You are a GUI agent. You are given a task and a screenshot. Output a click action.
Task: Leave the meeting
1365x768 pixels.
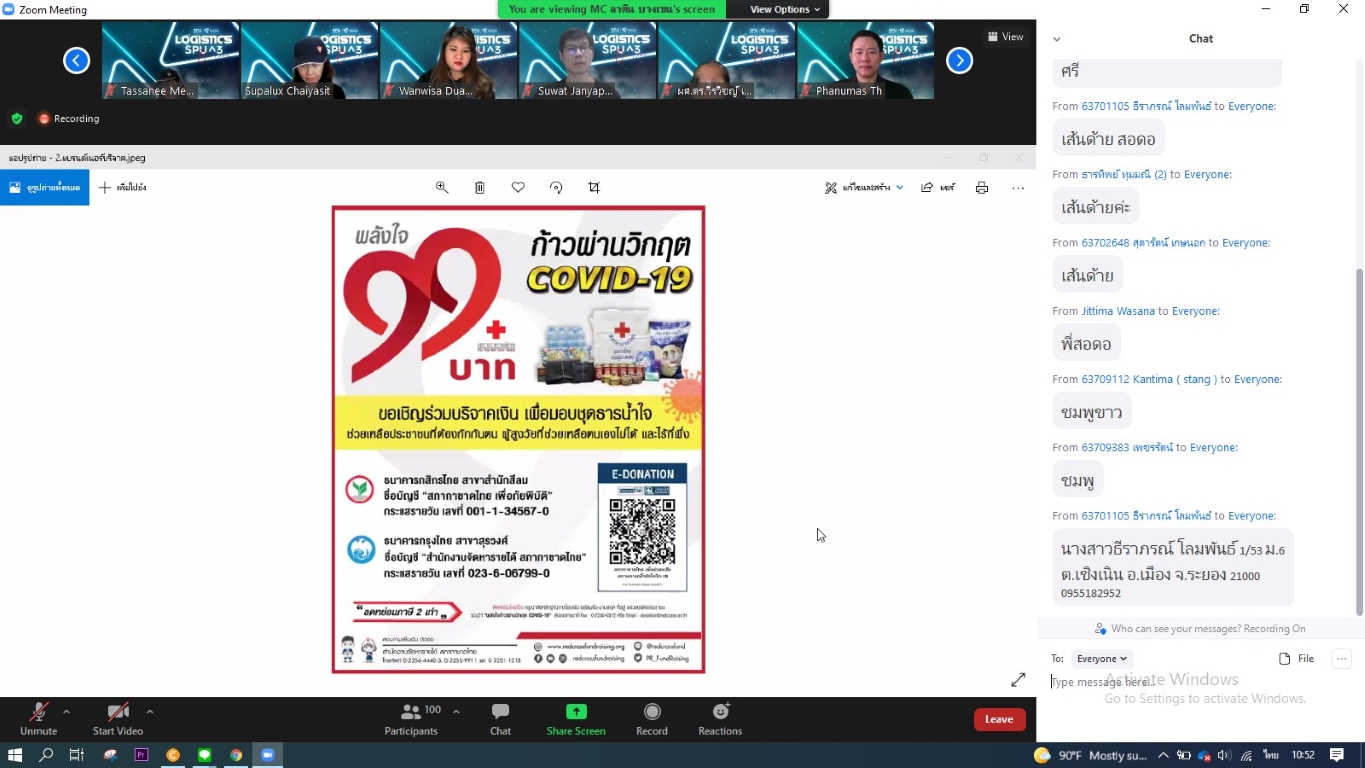pos(999,719)
